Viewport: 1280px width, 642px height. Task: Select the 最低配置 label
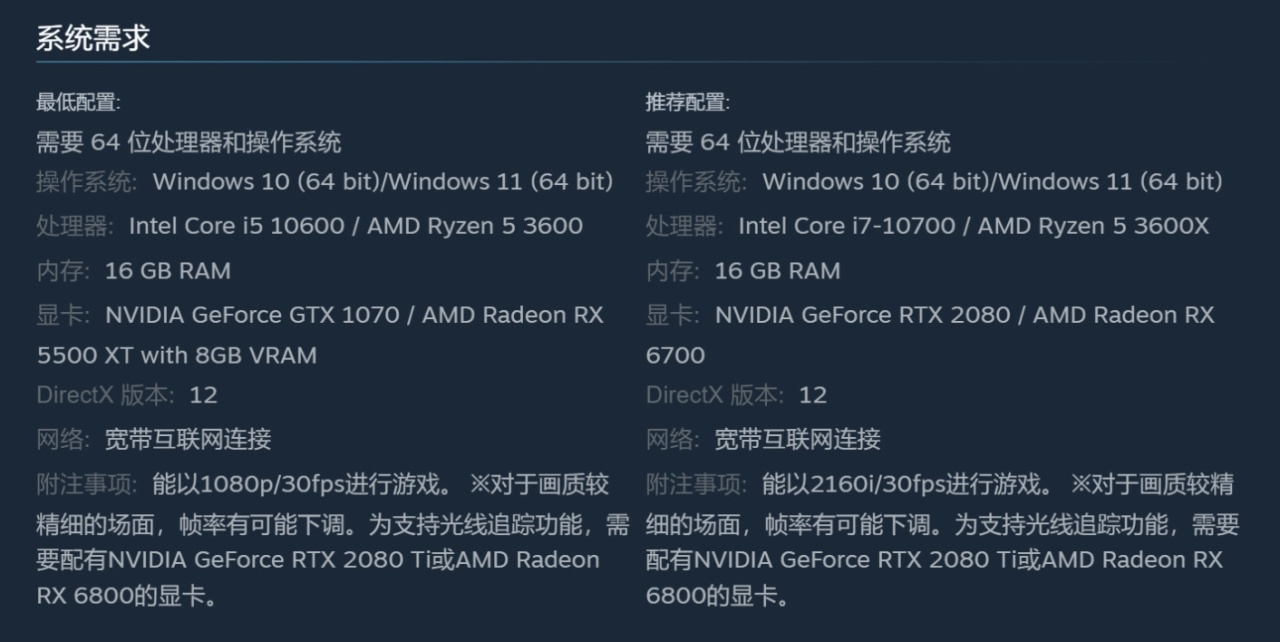pos(78,102)
